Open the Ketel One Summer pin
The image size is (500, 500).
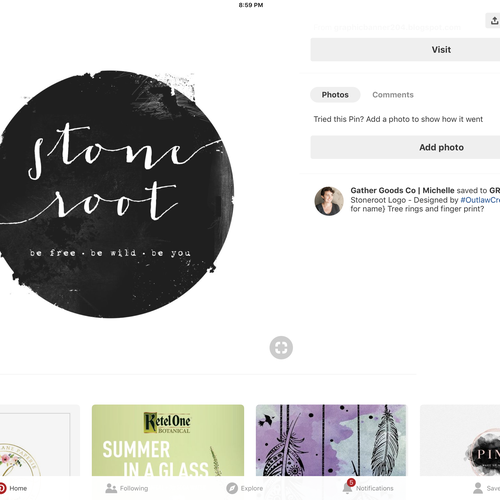click(168, 440)
